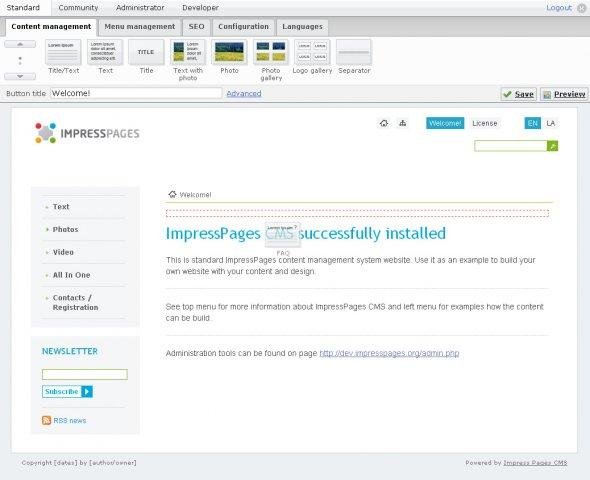Switch site language to EN

click(x=532, y=123)
